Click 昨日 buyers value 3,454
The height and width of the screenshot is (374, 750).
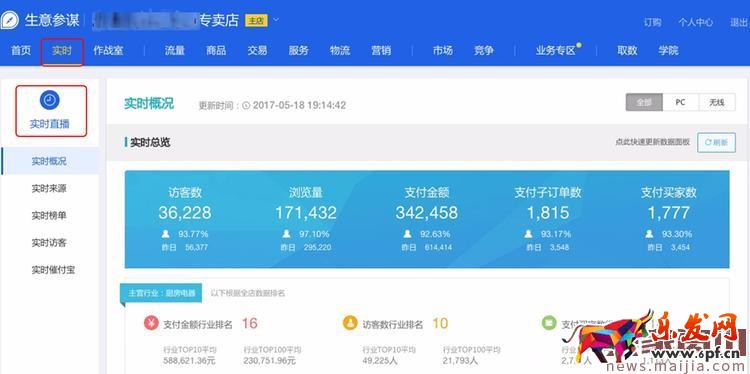pyautogui.click(x=680, y=248)
